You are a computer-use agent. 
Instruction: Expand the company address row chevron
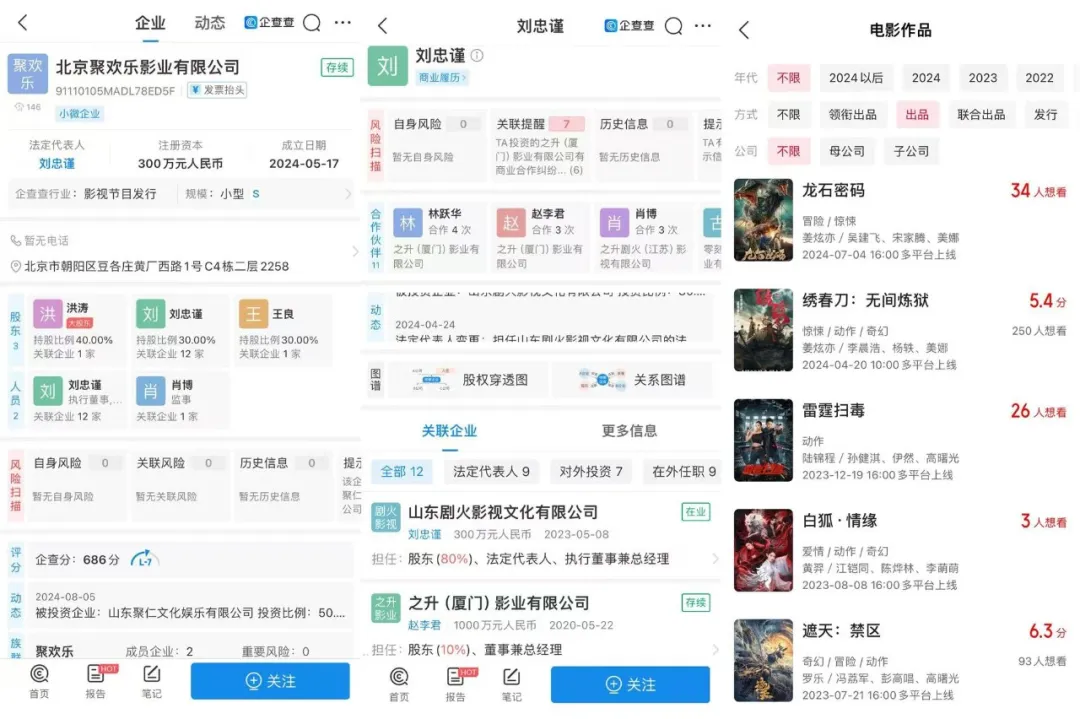point(355,252)
